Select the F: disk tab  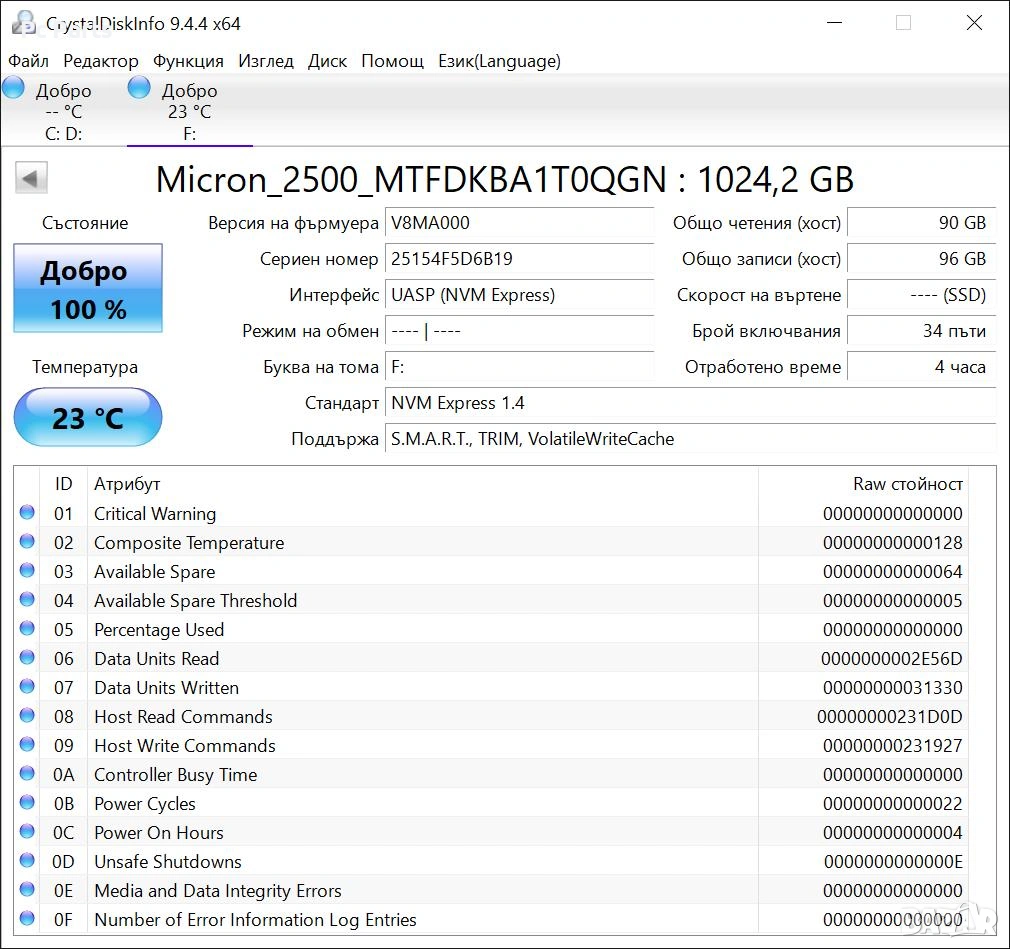coord(189,112)
